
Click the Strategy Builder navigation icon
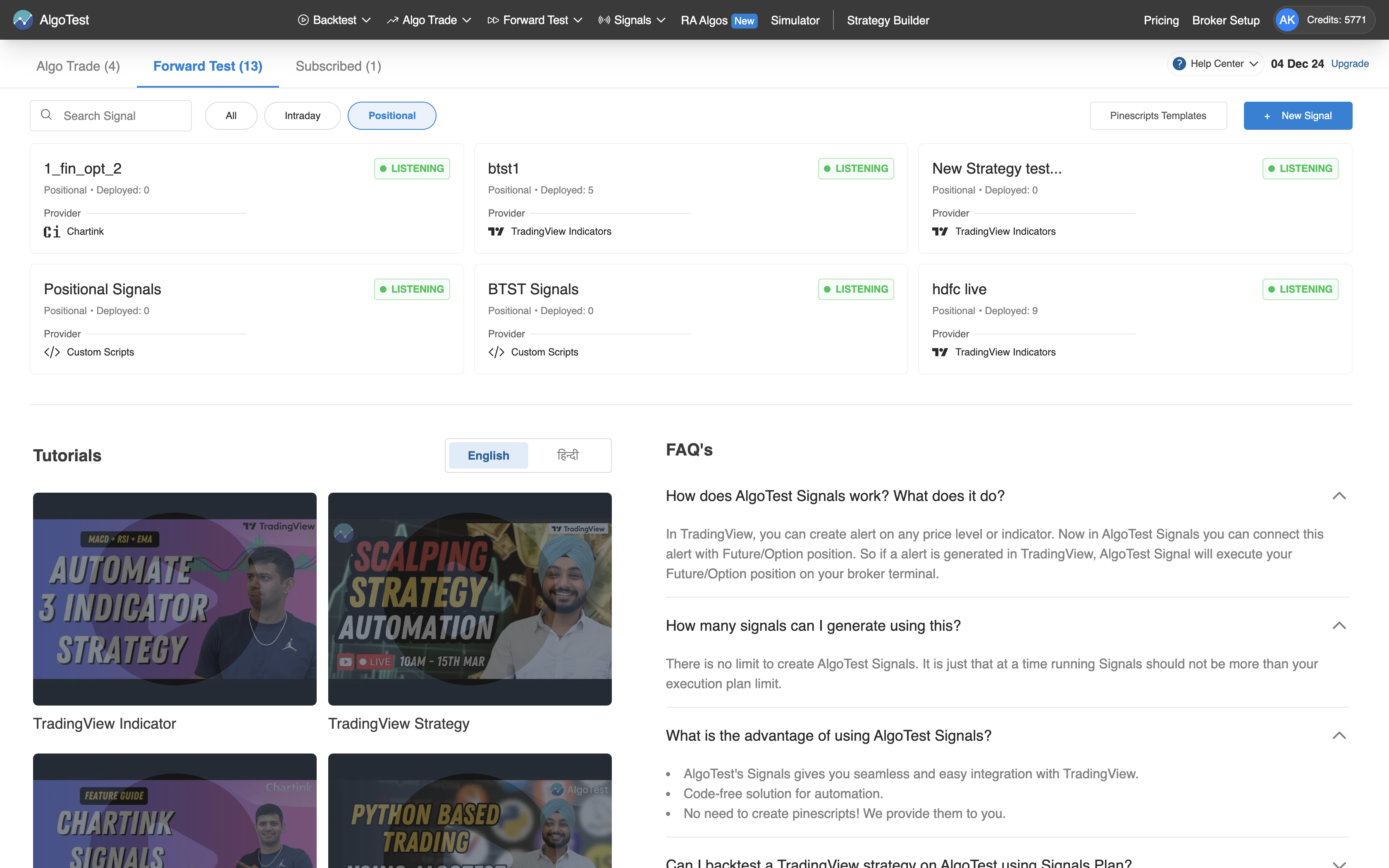click(888, 20)
